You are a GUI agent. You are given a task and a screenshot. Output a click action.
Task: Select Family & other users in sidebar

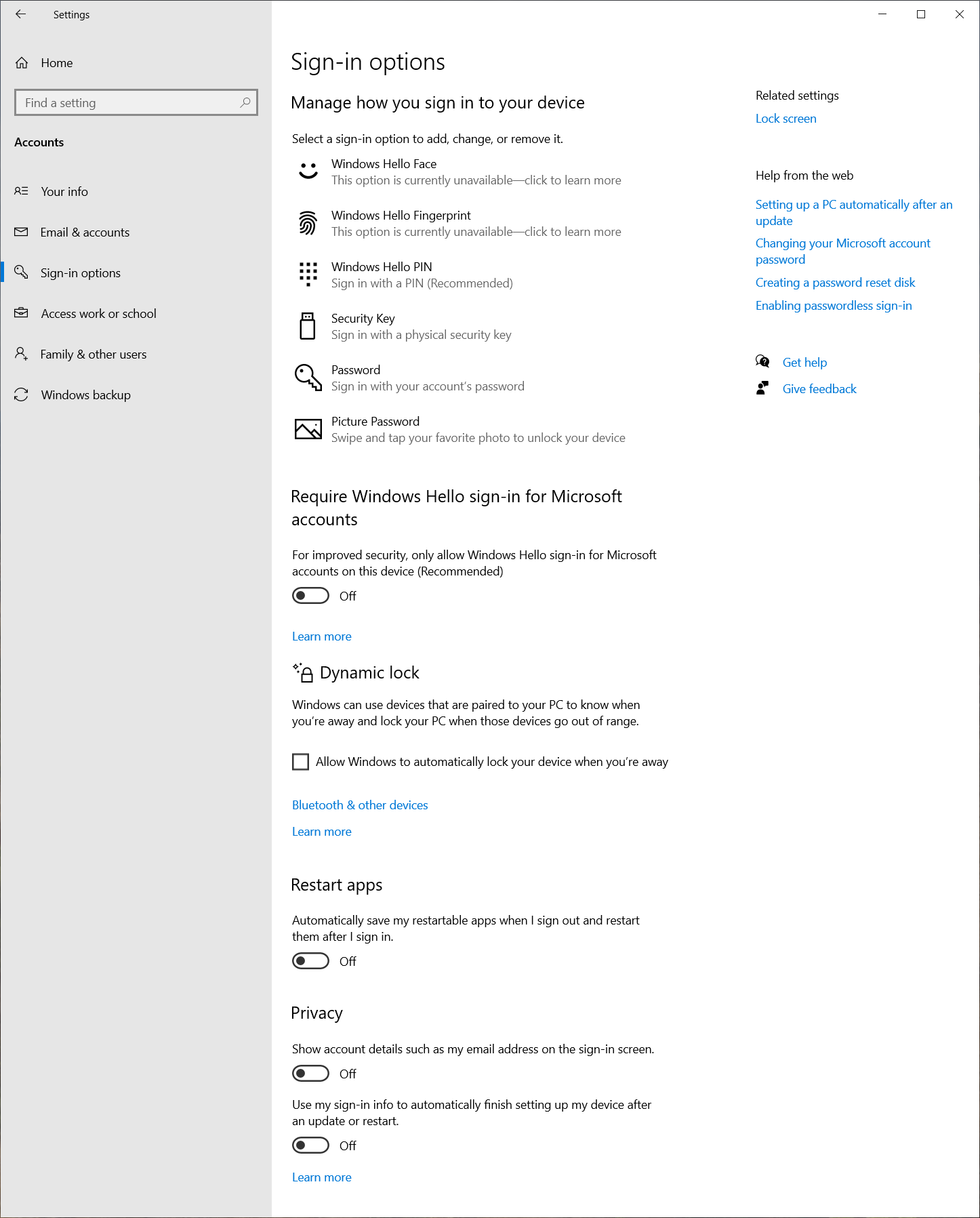[x=93, y=354]
